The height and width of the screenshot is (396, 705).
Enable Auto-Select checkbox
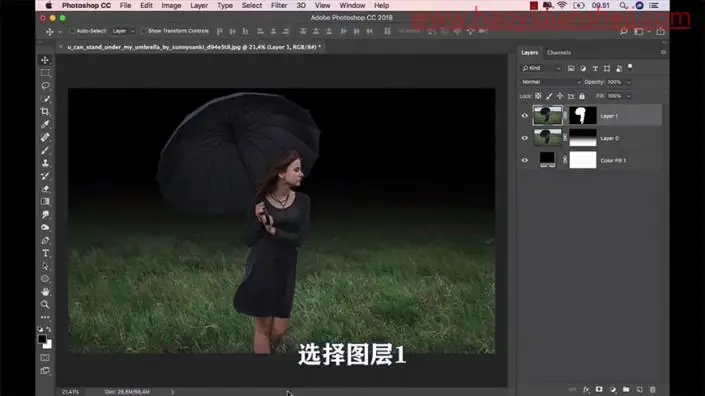click(x=72, y=31)
